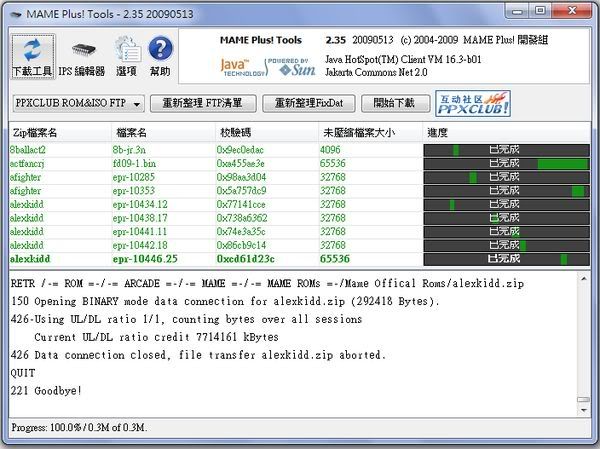Viewport: 600px width, 449px height.
Task: Click progress bar for 8ballact2 row
Action: [506, 150]
